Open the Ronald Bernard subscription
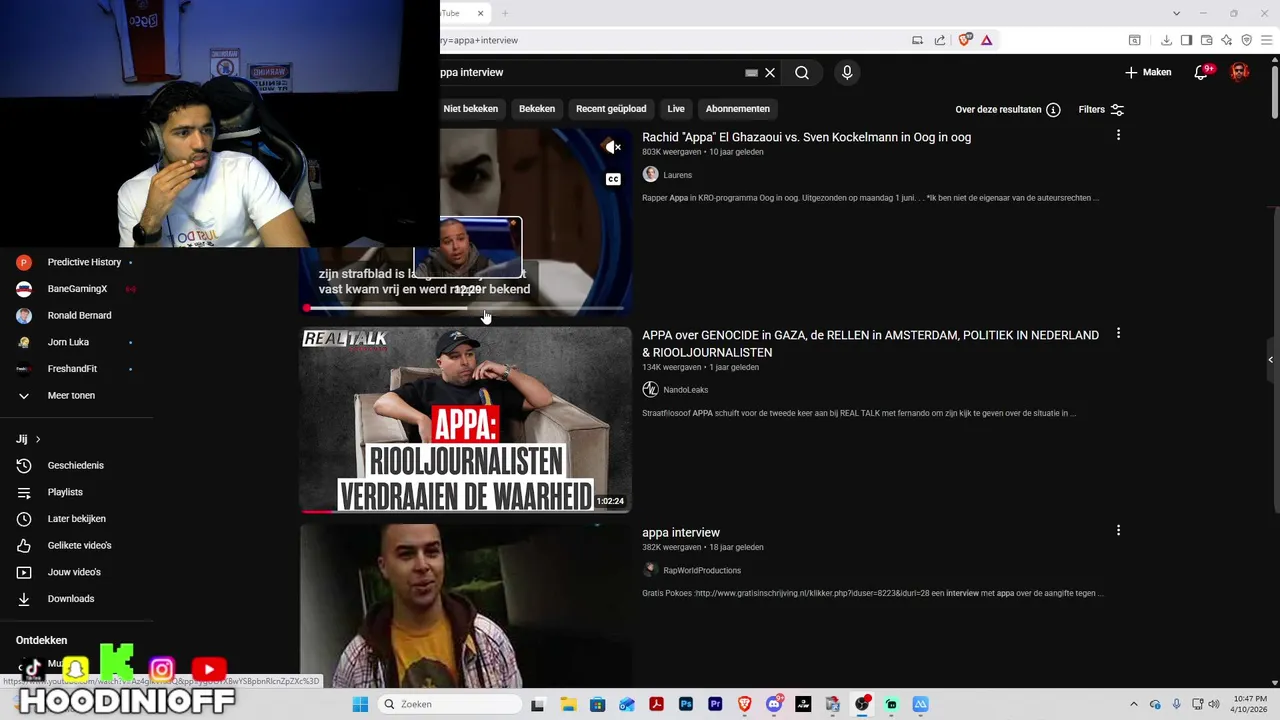This screenshot has width=1280, height=720. click(78, 315)
